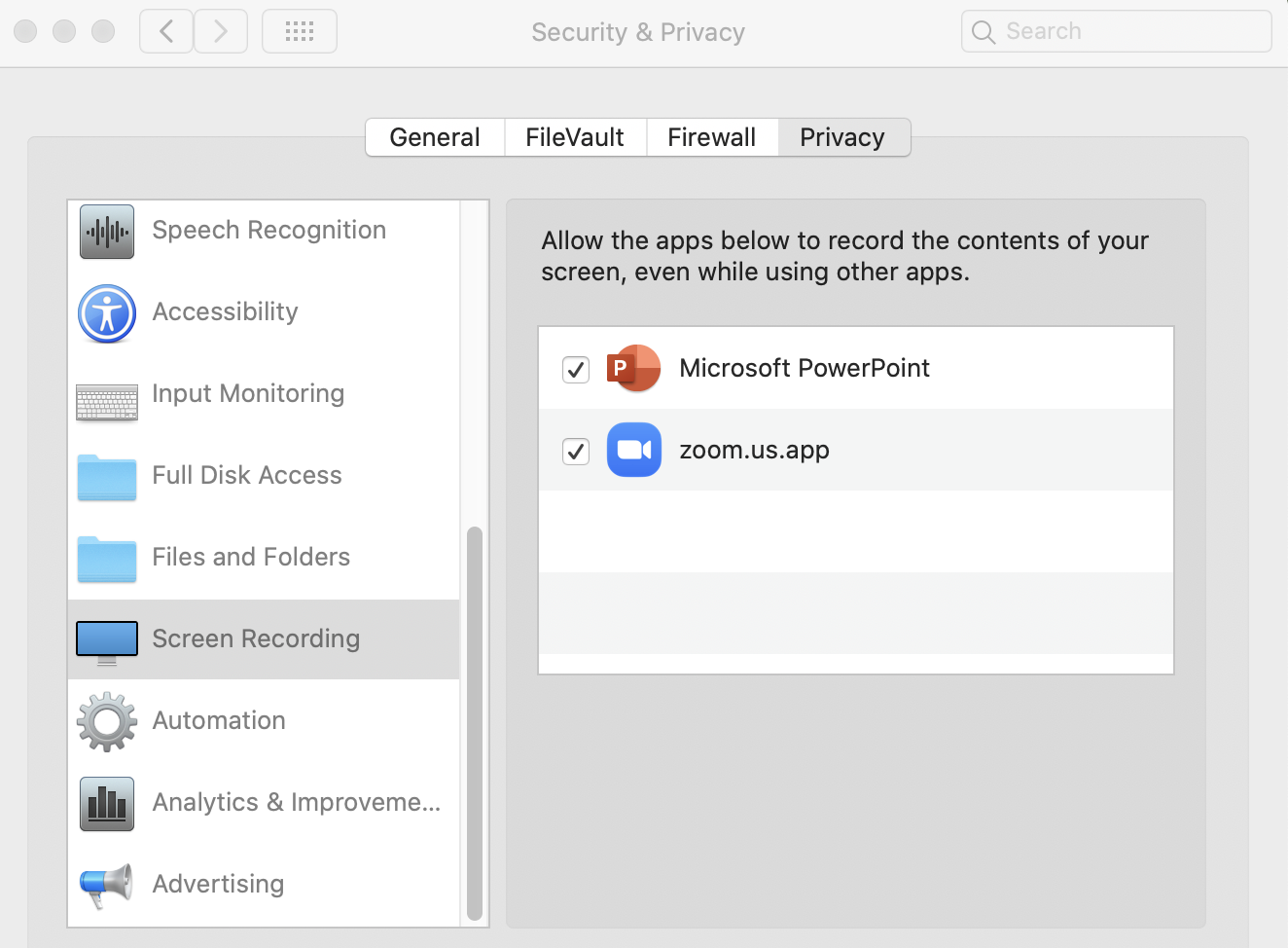Screen dimensions: 1288x948
Task: Open the Firewall tab
Action: point(712,137)
